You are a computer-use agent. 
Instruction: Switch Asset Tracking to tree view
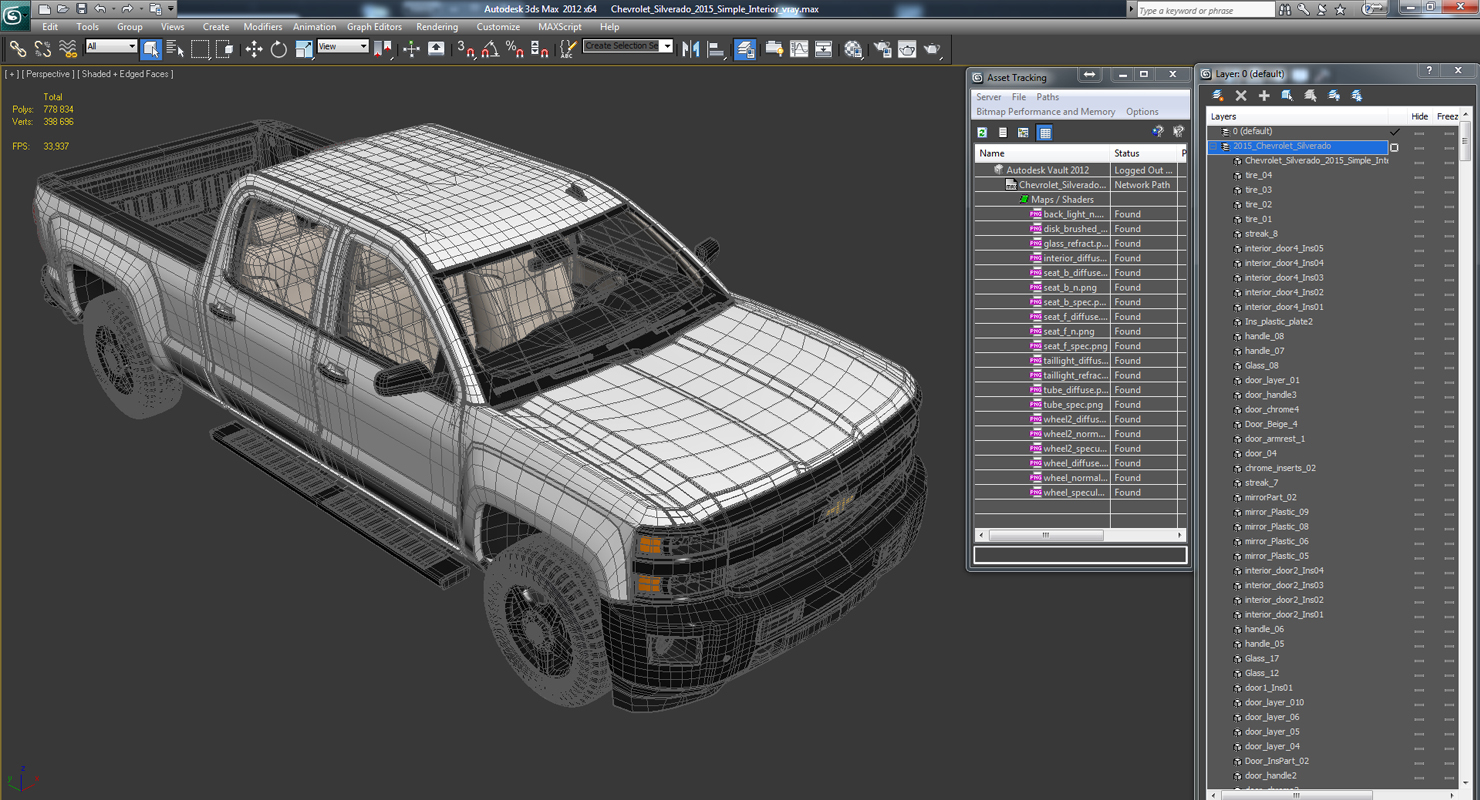pos(1023,132)
